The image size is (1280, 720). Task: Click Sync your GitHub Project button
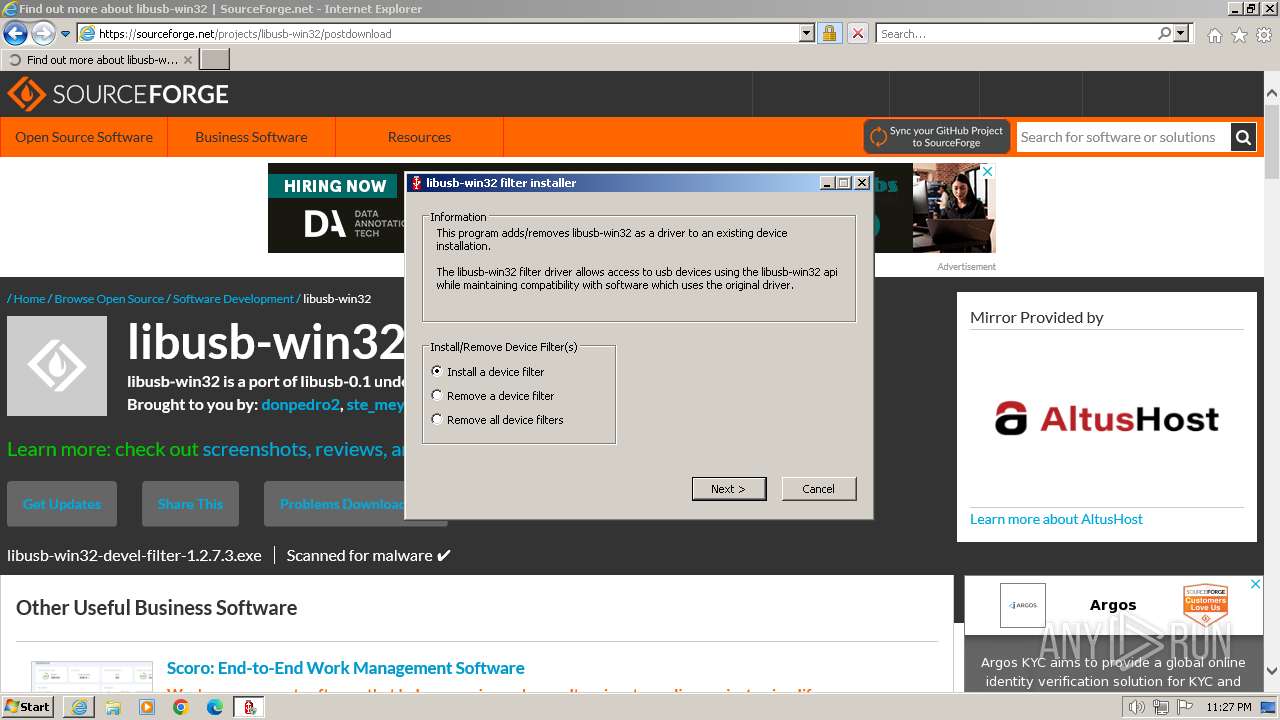[937, 137]
